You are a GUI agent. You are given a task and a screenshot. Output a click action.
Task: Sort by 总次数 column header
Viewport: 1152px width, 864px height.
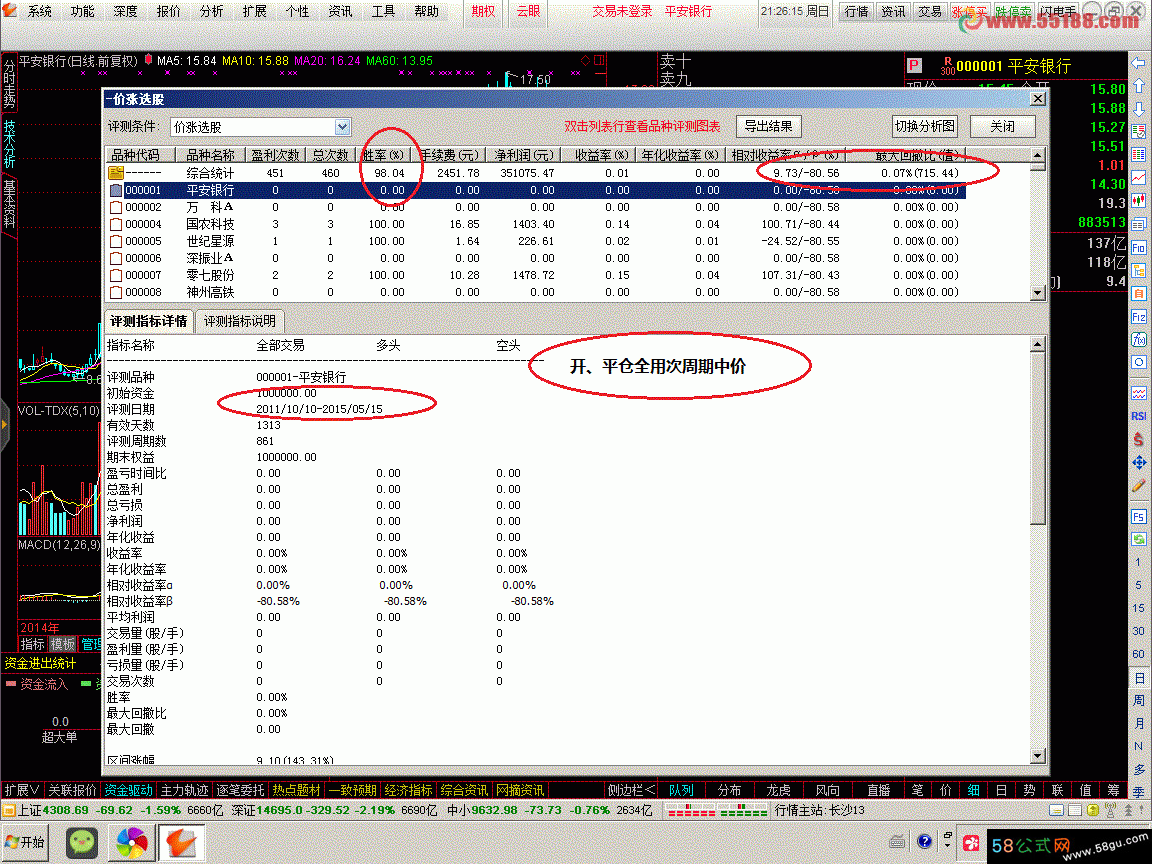pos(330,155)
